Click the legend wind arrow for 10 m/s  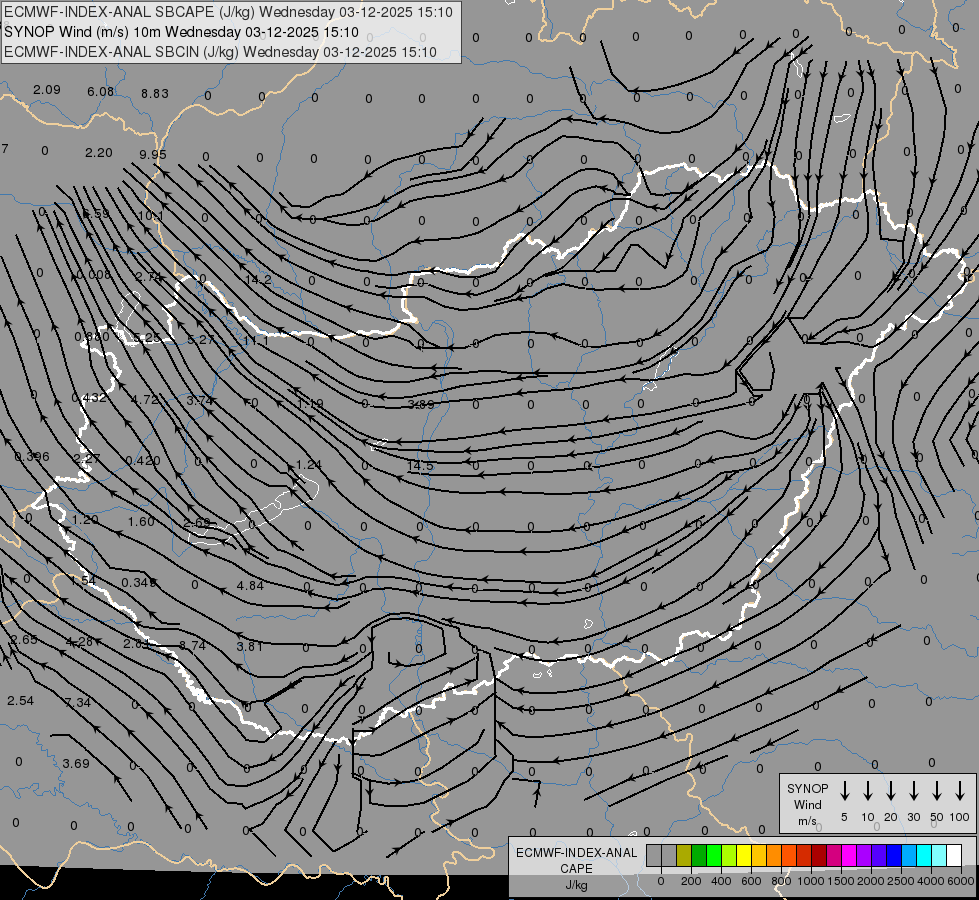pos(867,791)
